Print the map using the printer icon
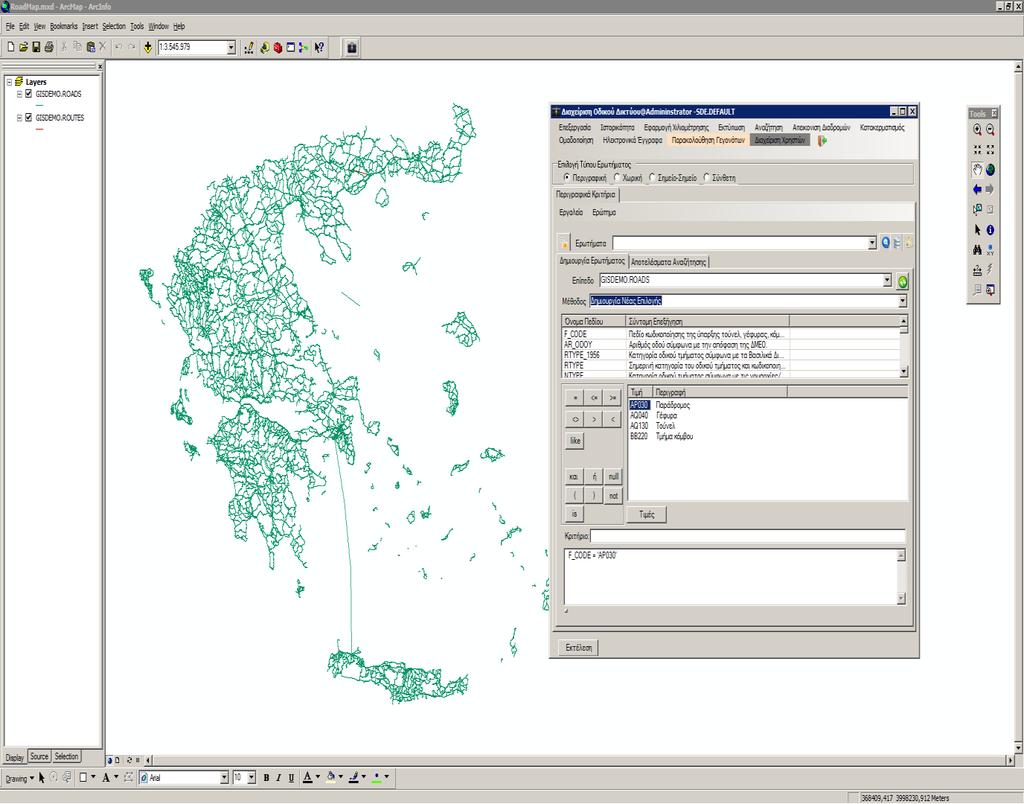The height and width of the screenshot is (804, 1024). 49,47
